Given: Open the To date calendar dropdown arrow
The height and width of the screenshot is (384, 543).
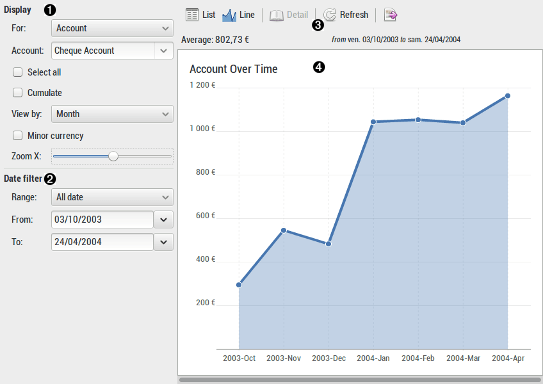Looking at the screenshot, I should coord(163,242).
